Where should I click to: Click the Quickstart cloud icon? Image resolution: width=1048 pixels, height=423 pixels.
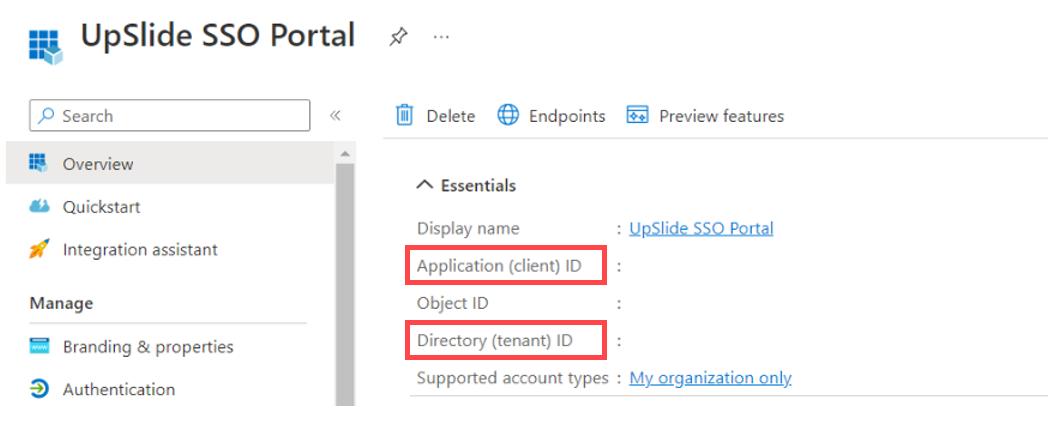tap(39, 206)
